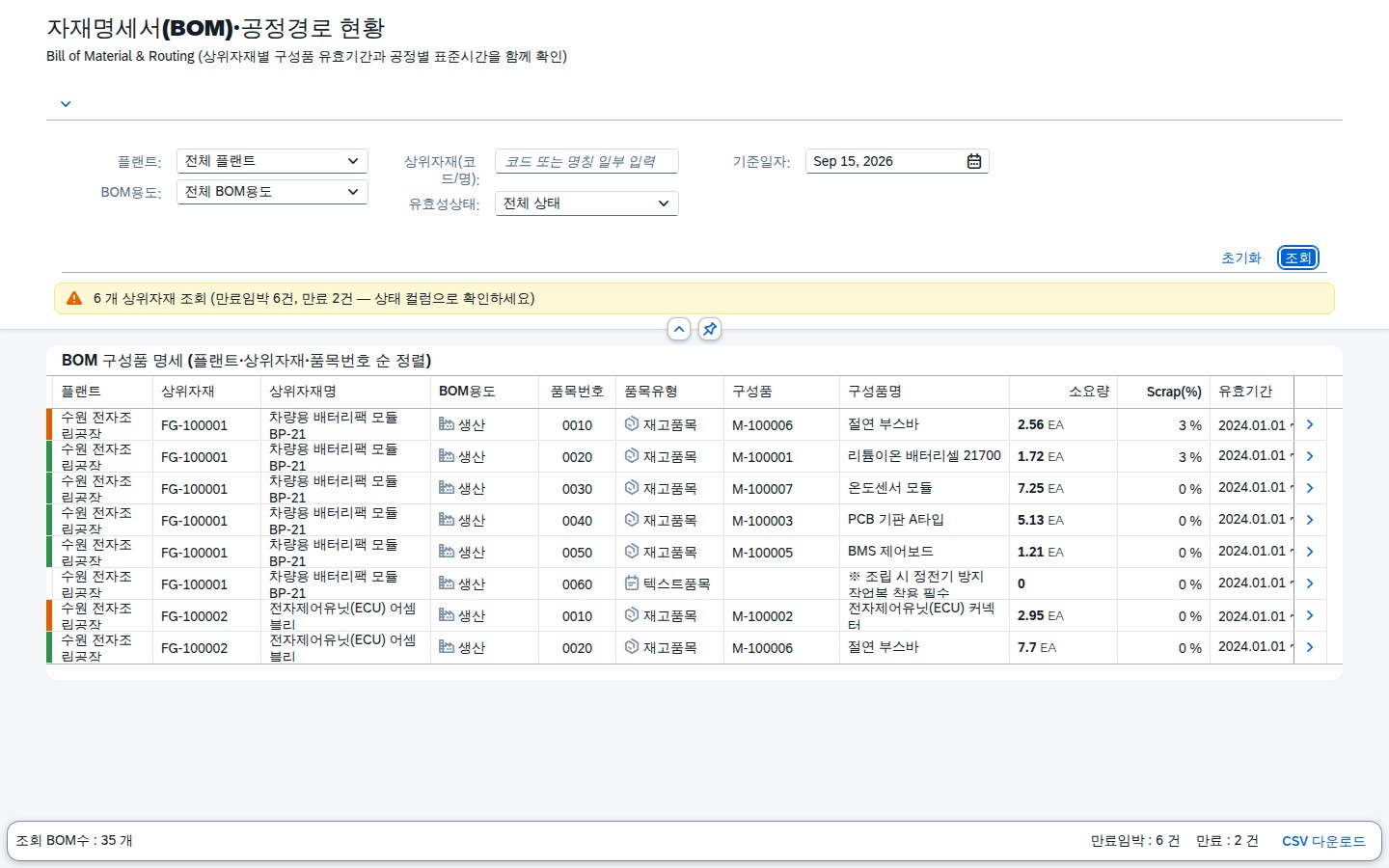
Task: Click the 품목번호 column header
Action: [x=577, y=392]
